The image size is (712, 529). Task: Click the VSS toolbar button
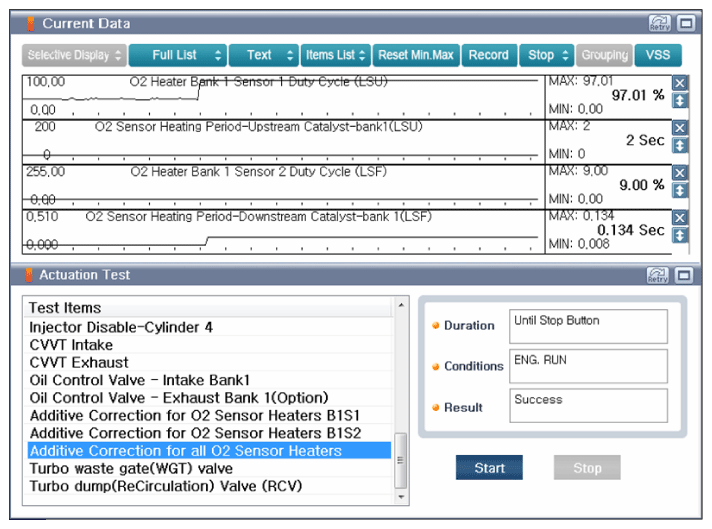click(658, 55)
